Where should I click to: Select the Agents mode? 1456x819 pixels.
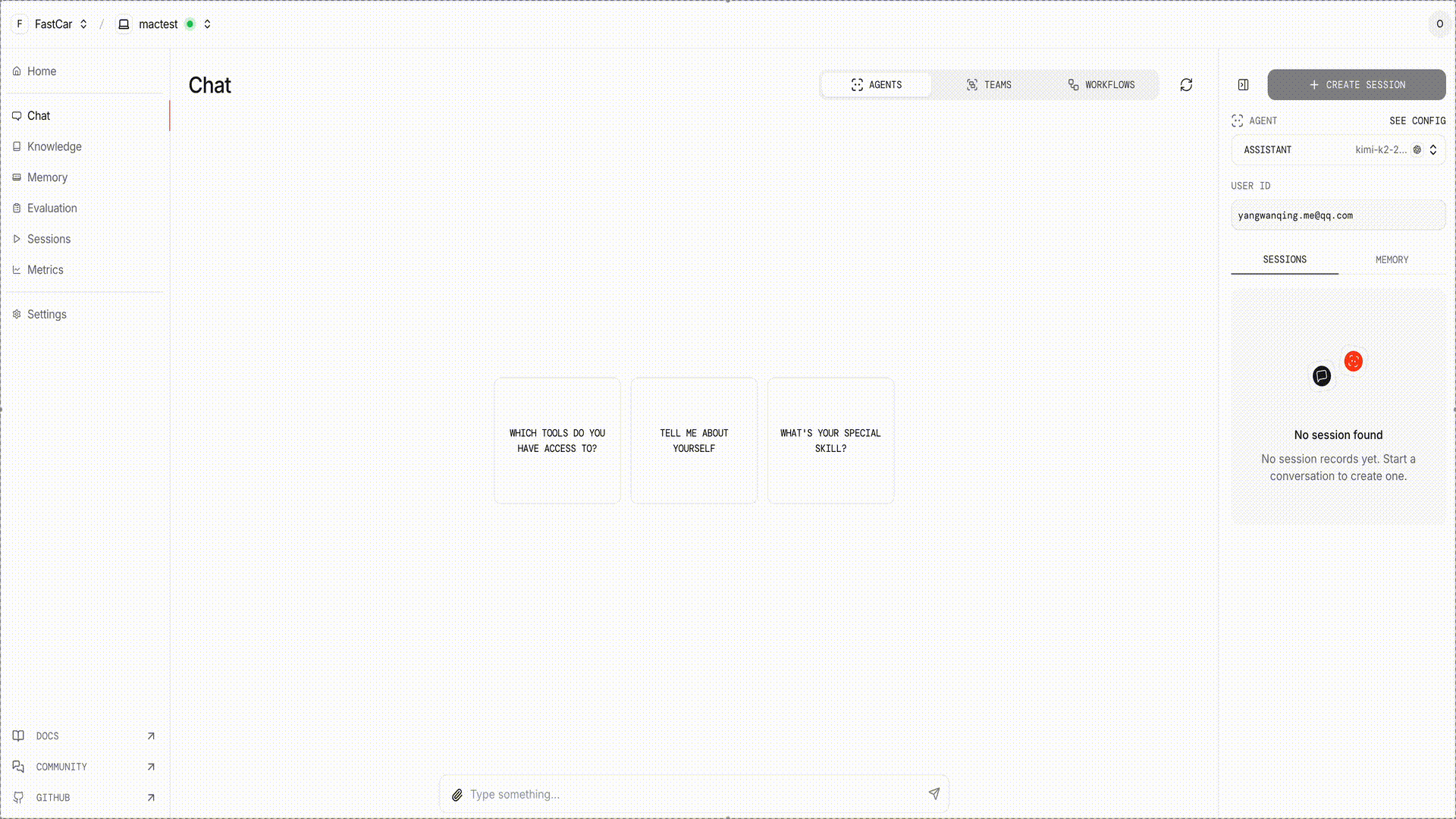(x=877, y=85)
